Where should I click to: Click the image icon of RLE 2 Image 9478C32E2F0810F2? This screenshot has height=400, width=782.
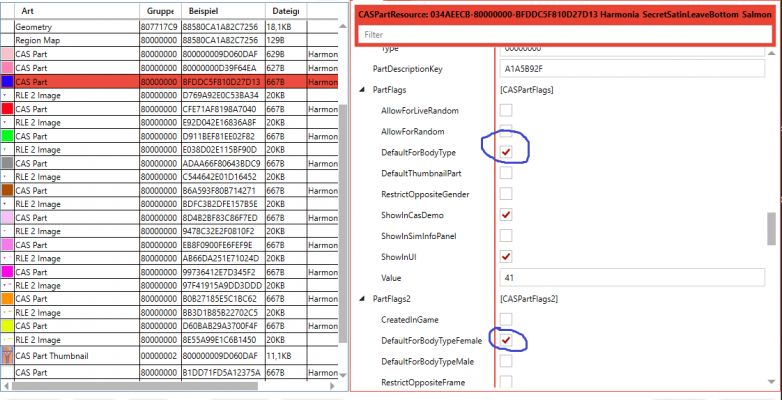point(7,231)
